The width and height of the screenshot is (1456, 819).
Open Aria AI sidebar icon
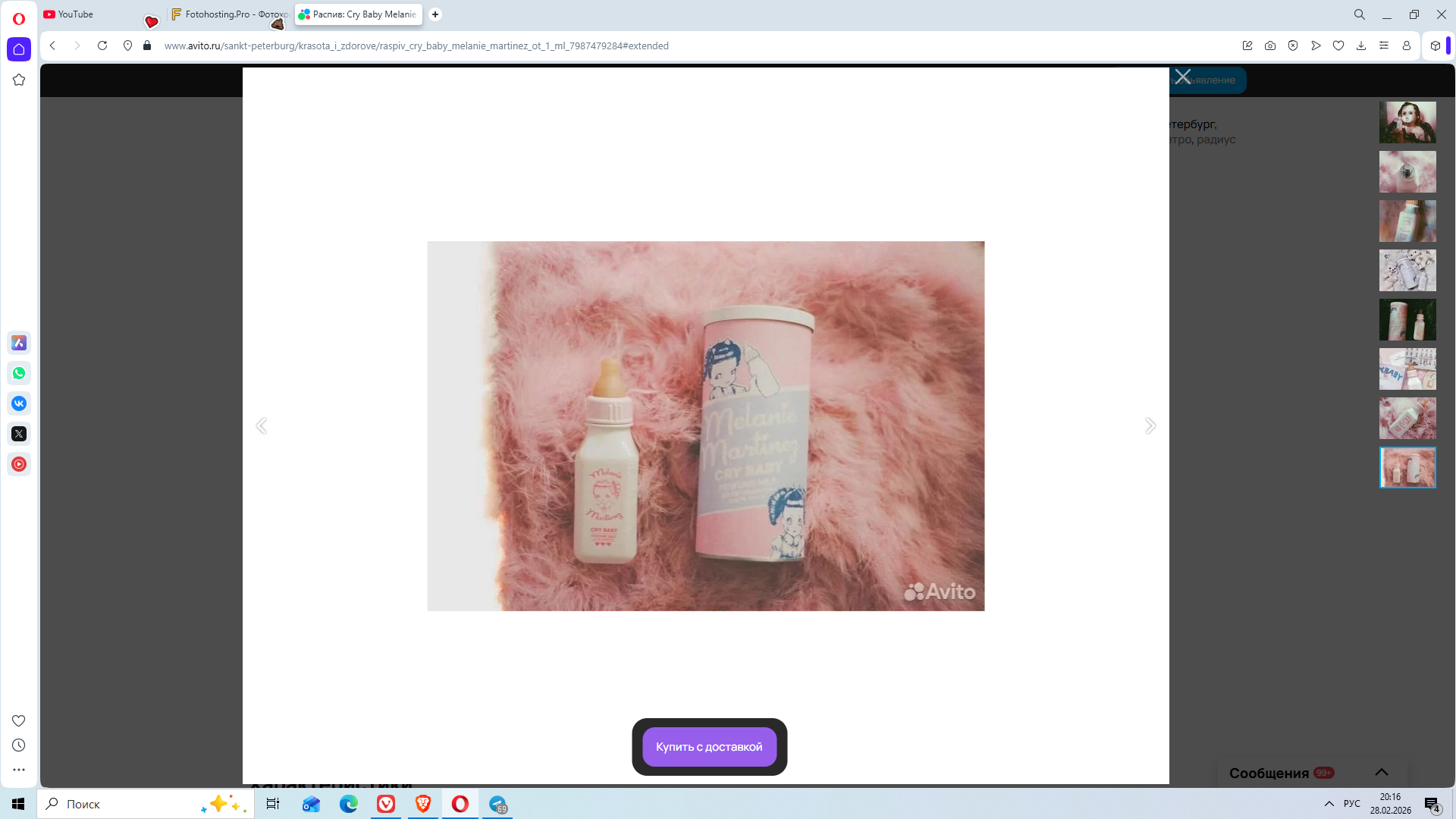19,343
